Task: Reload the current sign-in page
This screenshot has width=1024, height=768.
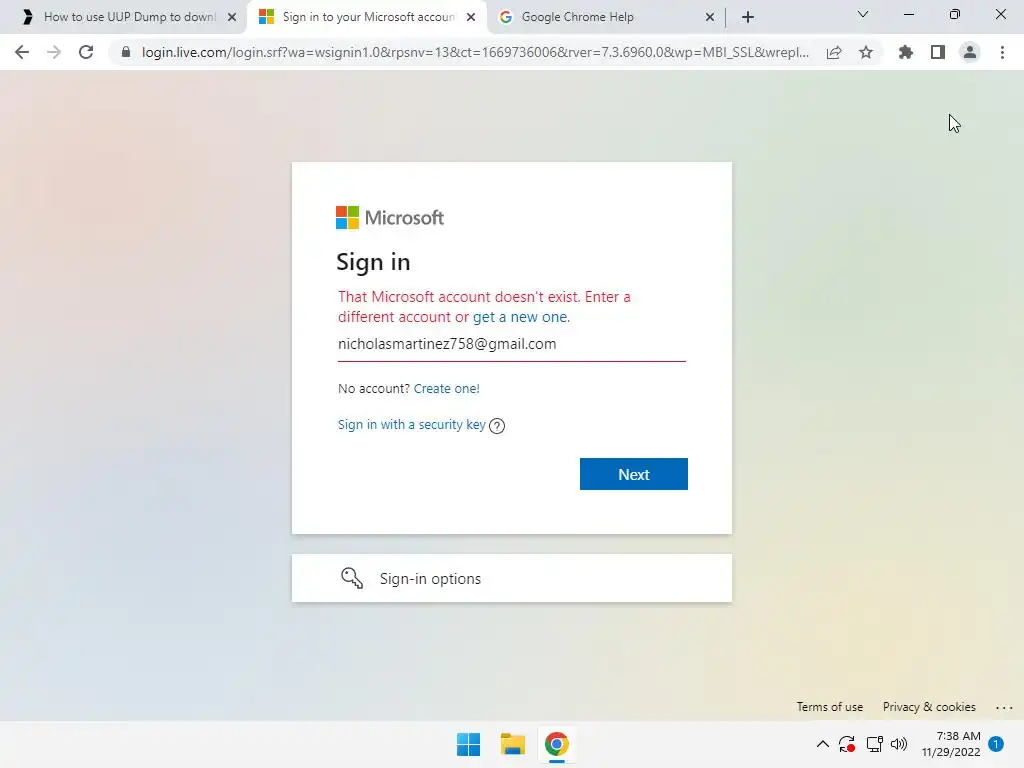Action: [86, 52]
